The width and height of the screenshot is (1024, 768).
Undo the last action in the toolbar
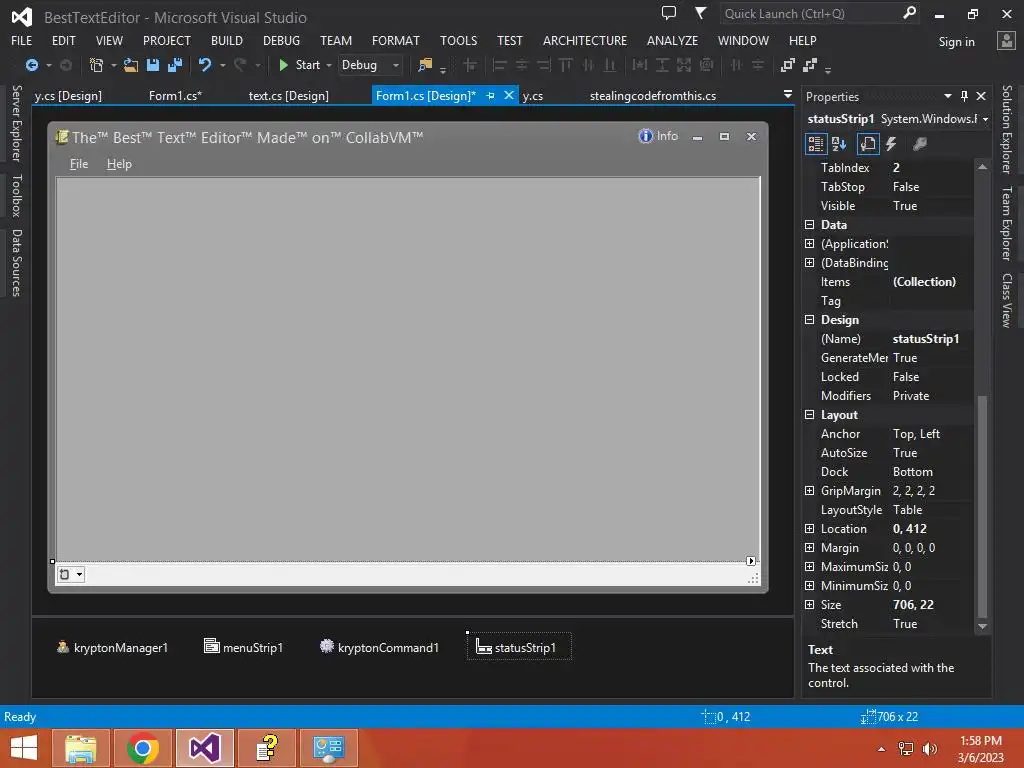coord(205,65)
